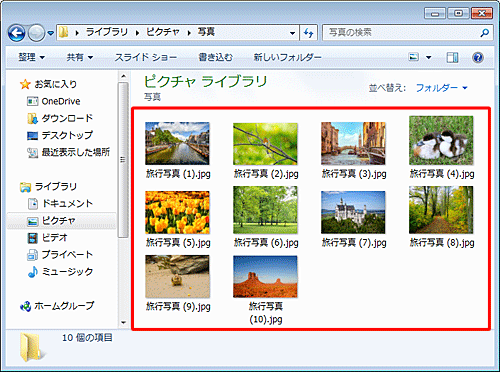Select お気に入り in the navigation pane
This screenshot has width=500, height=372.
[x=55, y=84]
